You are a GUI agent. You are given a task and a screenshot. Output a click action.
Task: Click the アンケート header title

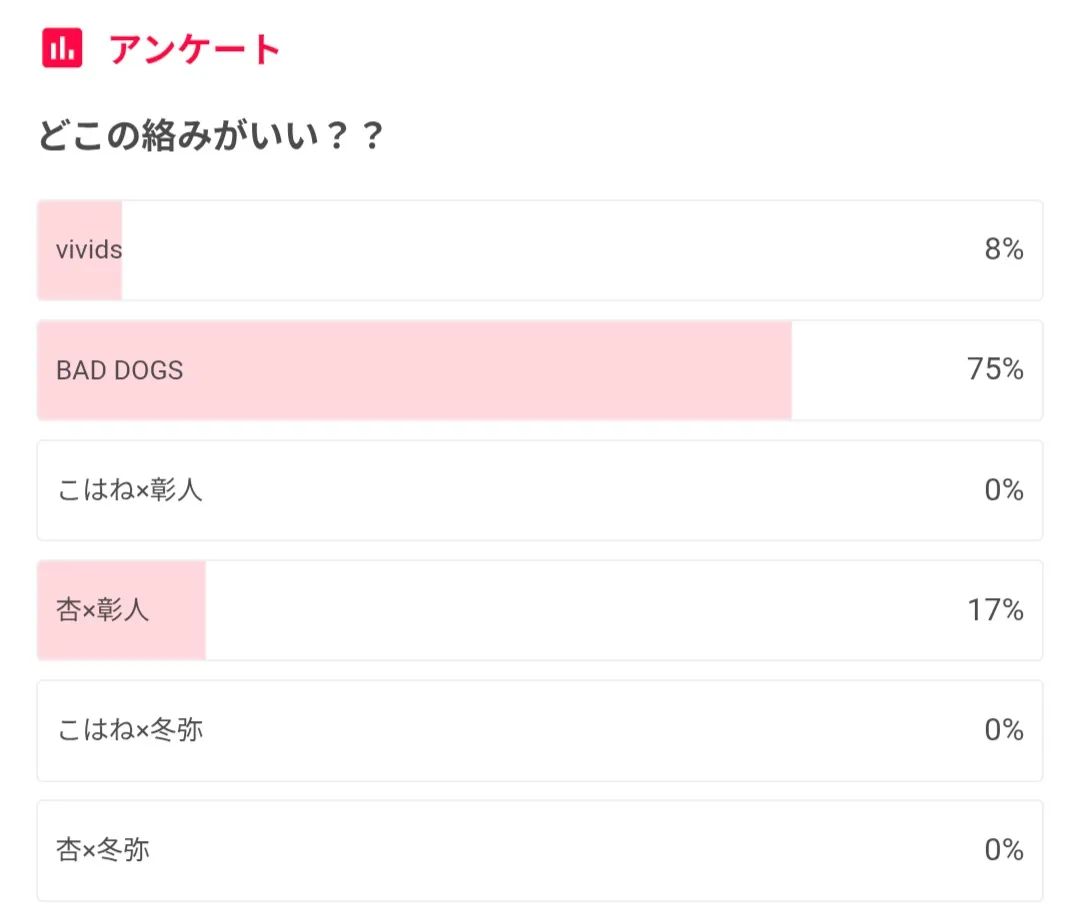point(195,49)
